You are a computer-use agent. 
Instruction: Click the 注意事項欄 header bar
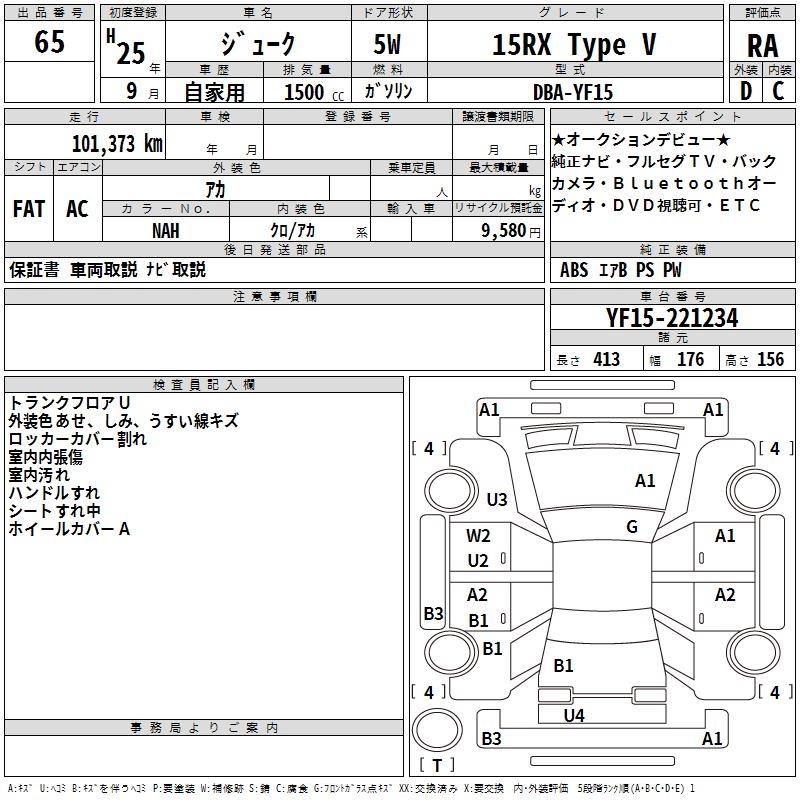tap(274, 296)
